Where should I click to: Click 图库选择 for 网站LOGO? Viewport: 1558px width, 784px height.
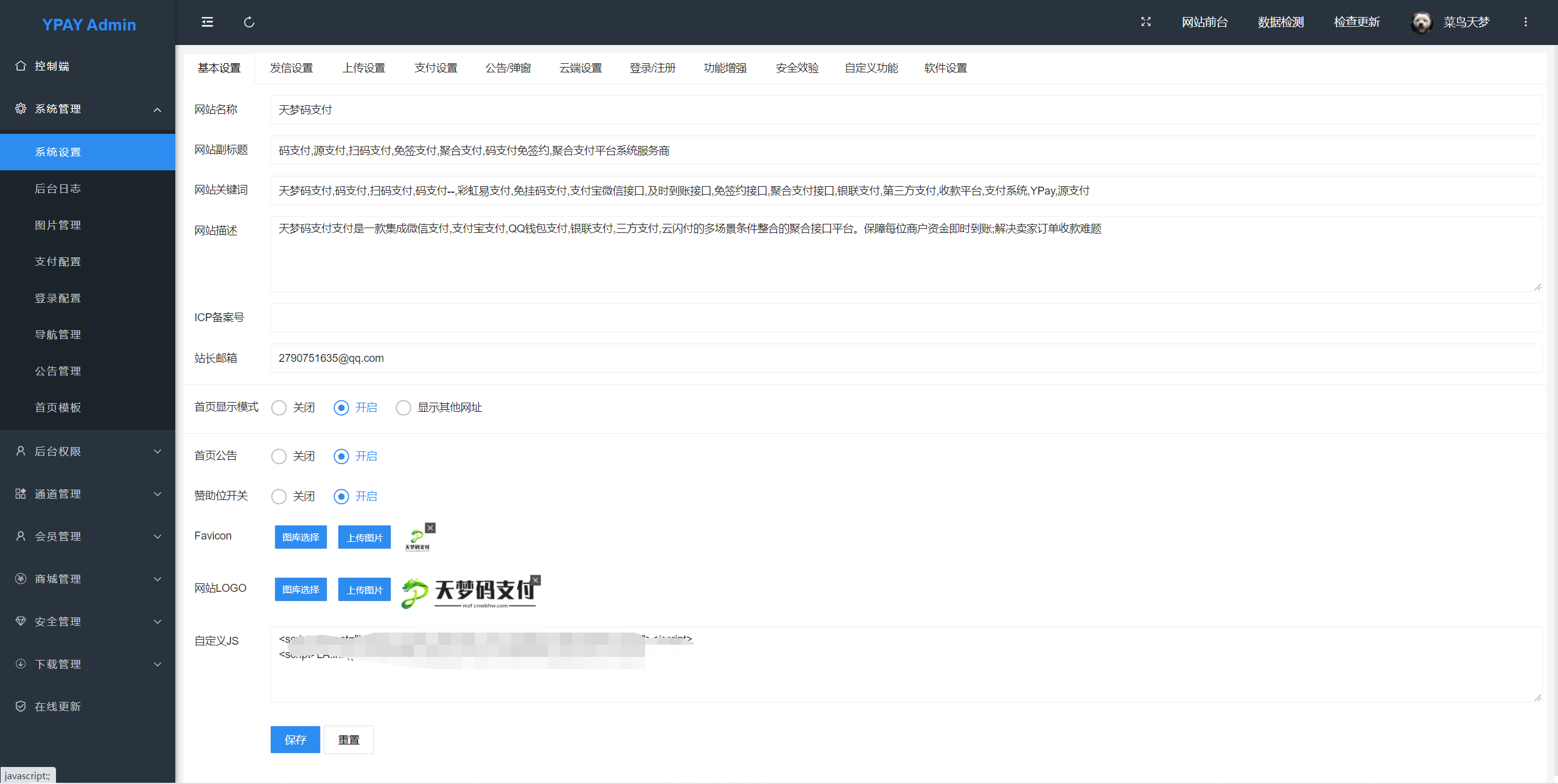click(301, 589)
